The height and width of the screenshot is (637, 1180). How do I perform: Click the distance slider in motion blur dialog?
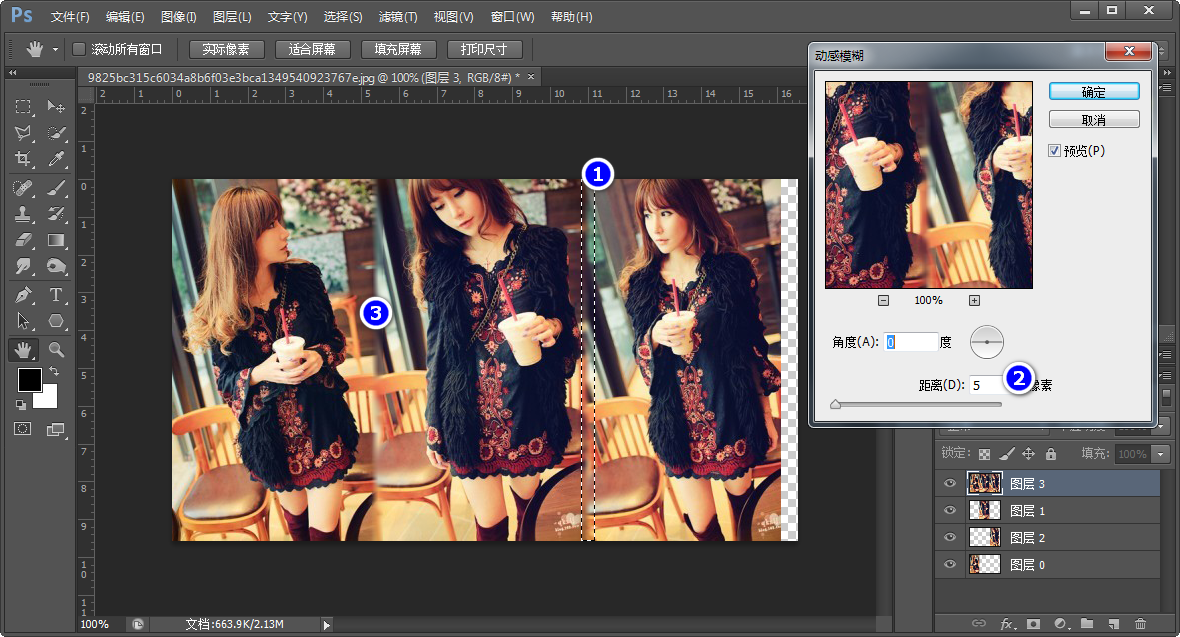pos(916,404)
